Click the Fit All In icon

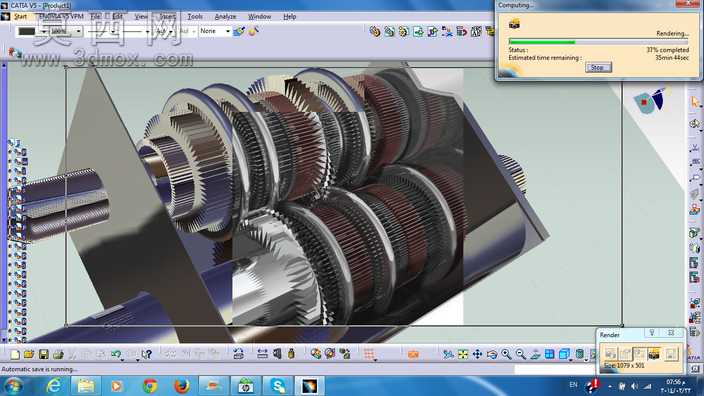point(463,354)
